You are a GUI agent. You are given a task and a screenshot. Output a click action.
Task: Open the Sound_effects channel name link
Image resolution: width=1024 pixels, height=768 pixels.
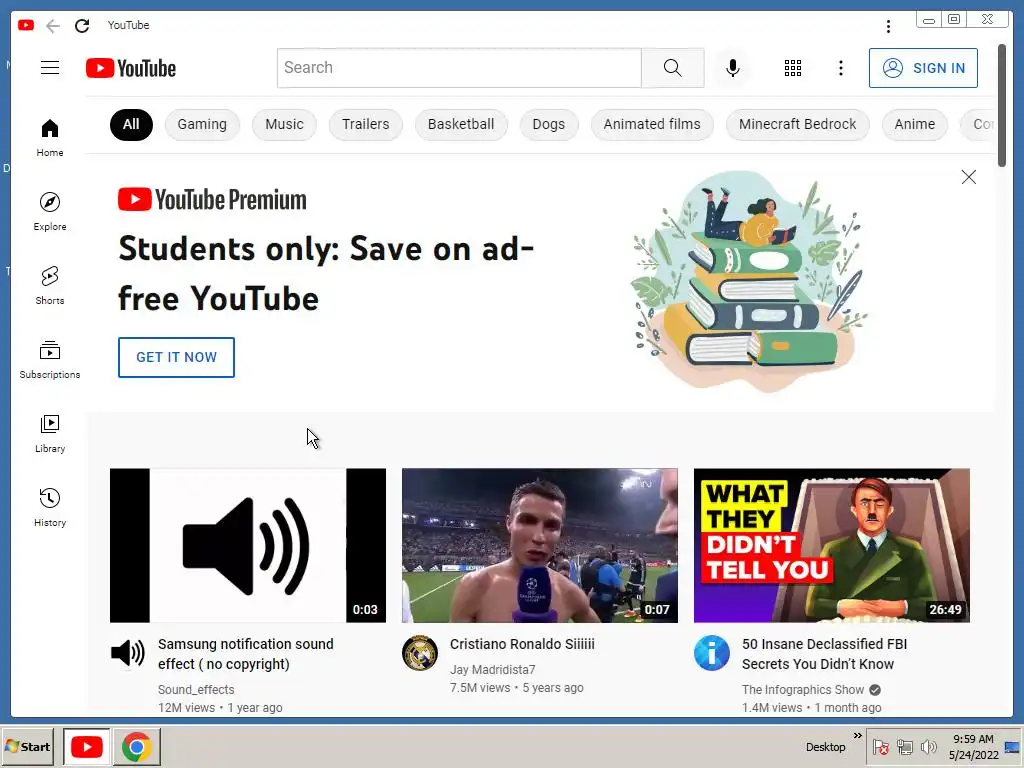tap(196, 690)
